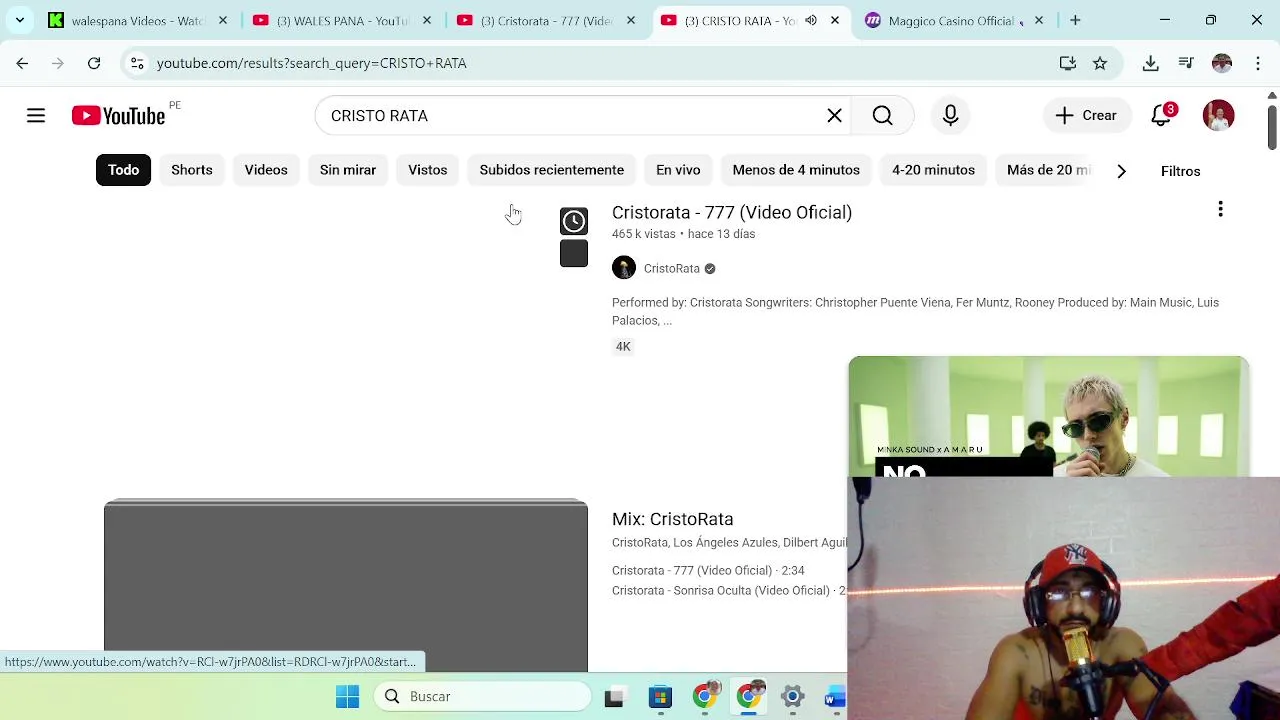Select the Subidos recientemente chip
This screenshot has height=720, width=1280.
(552, 170)
